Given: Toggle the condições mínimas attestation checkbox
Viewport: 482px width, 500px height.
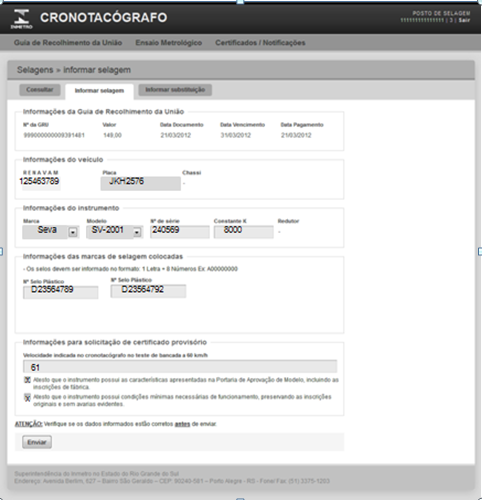Looking at the screenshot, I should click(27, 397).
